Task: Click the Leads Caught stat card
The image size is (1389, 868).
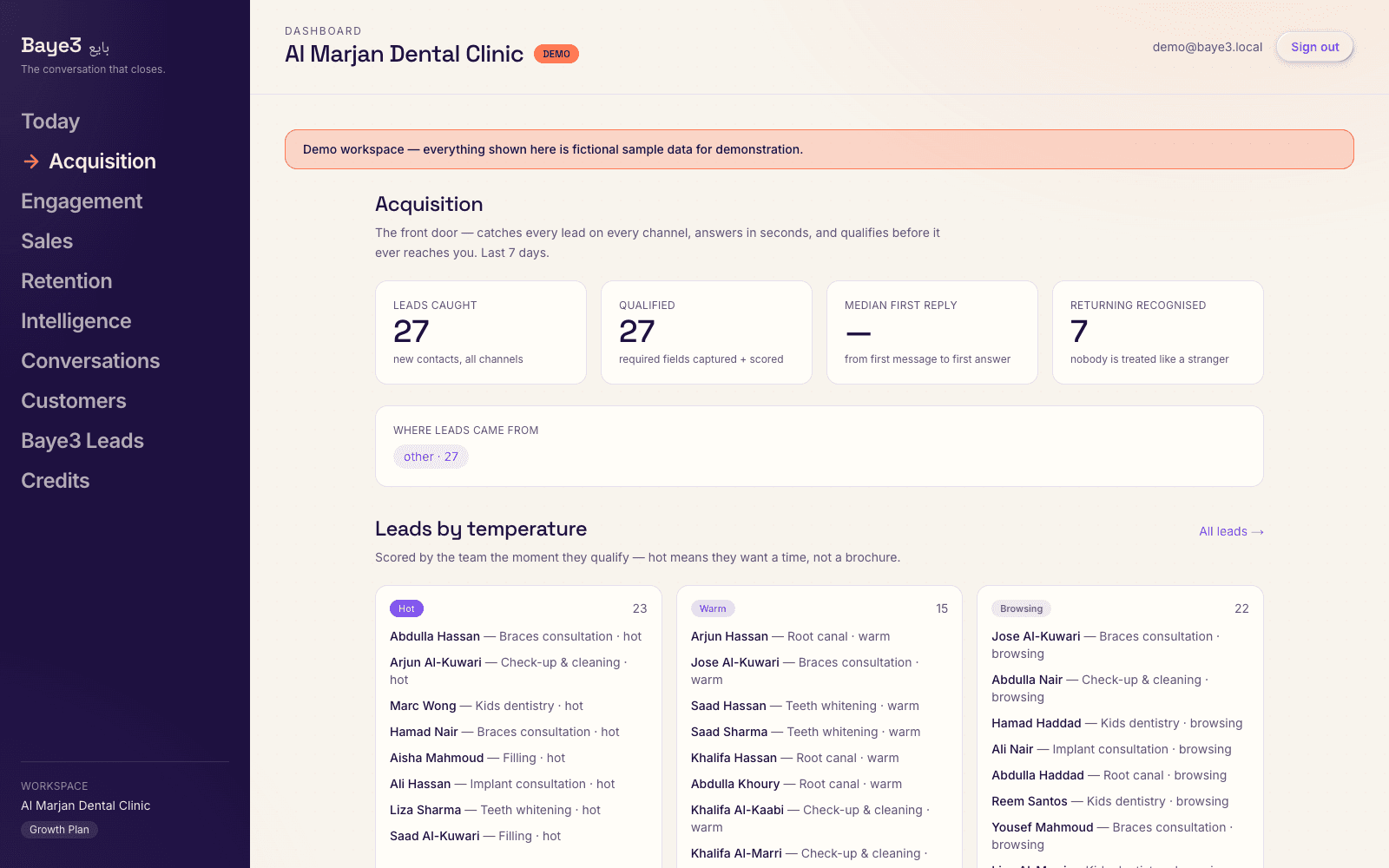Action: tap(481, 332)
